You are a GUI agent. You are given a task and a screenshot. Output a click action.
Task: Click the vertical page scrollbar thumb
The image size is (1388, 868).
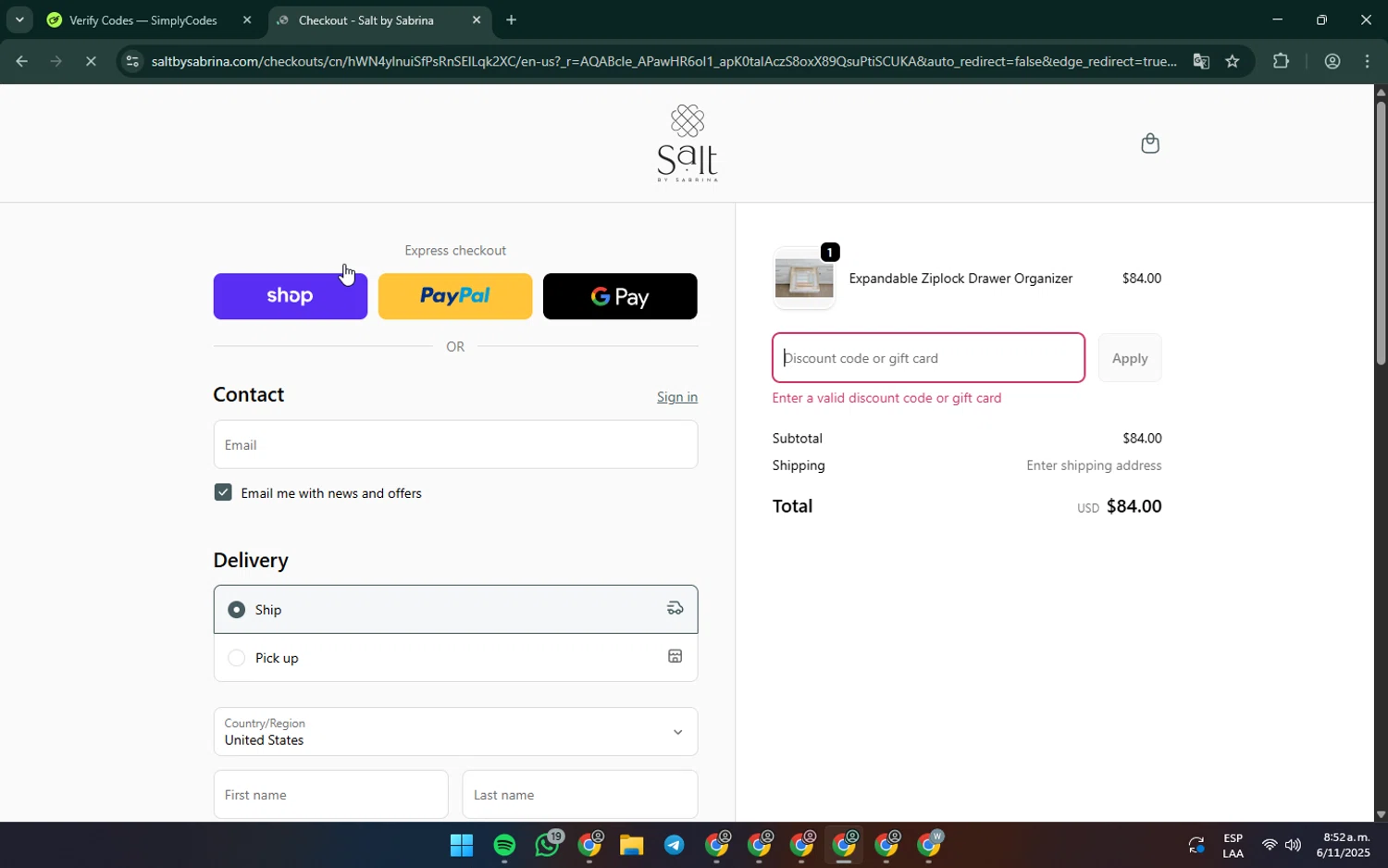pyautogui.click(x=1381, y=231)
